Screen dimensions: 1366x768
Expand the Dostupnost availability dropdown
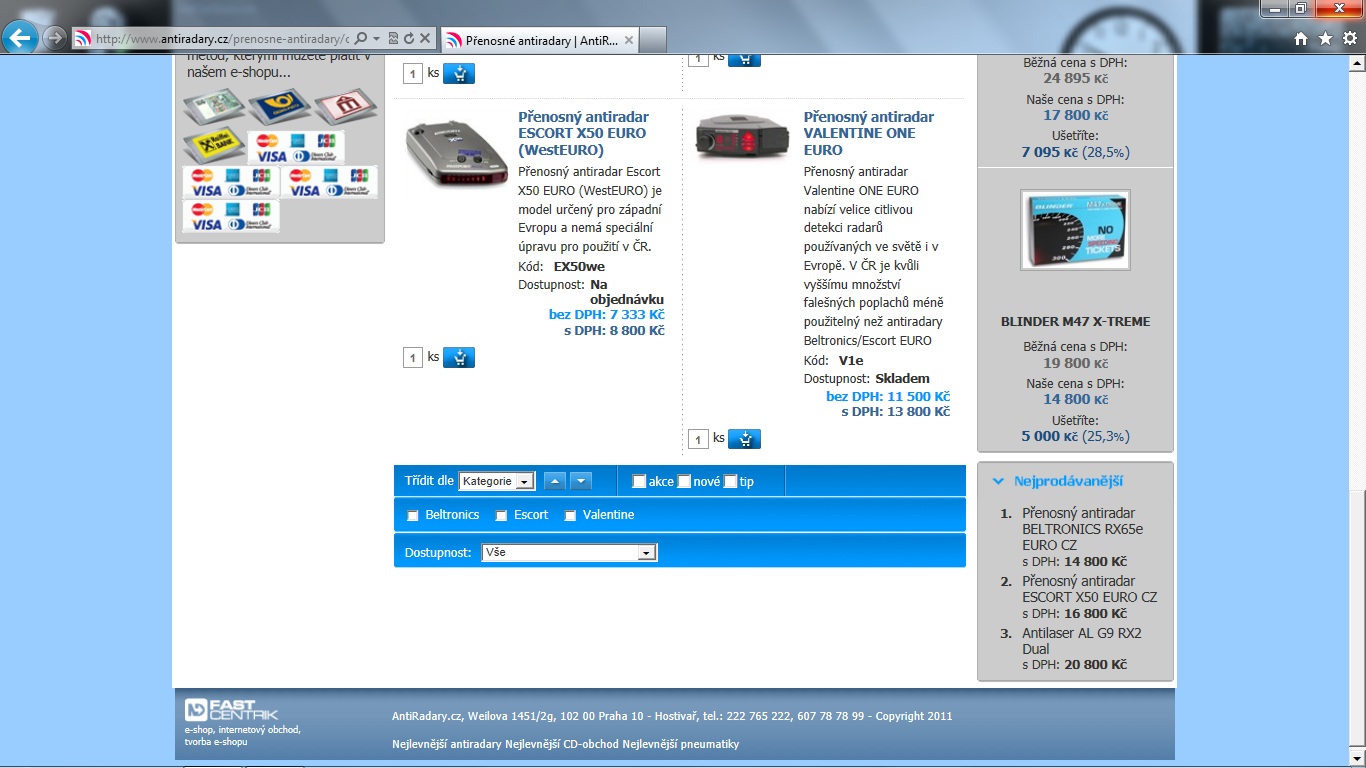pyautogui.click(x=569, y=552)
